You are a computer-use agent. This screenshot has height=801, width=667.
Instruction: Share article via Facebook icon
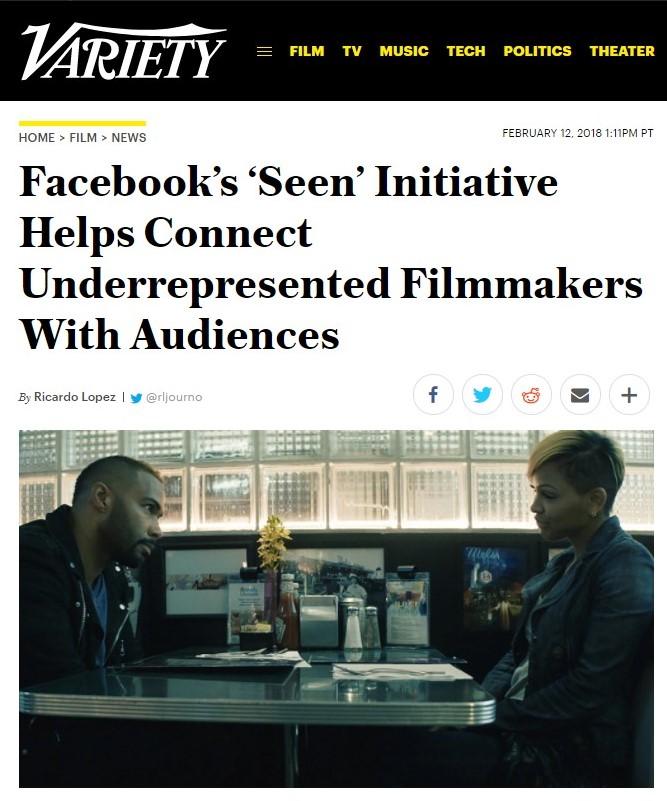pos(433,394)
